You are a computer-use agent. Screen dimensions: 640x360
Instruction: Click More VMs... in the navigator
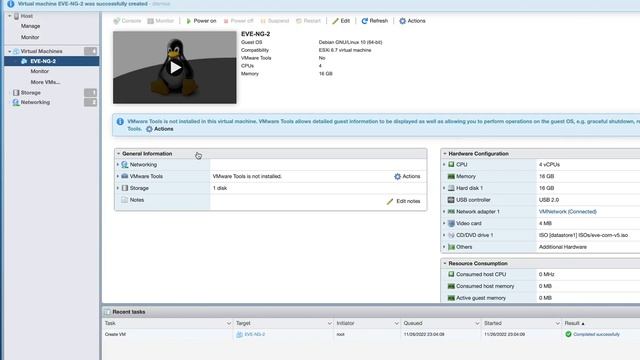coord(45,82)
